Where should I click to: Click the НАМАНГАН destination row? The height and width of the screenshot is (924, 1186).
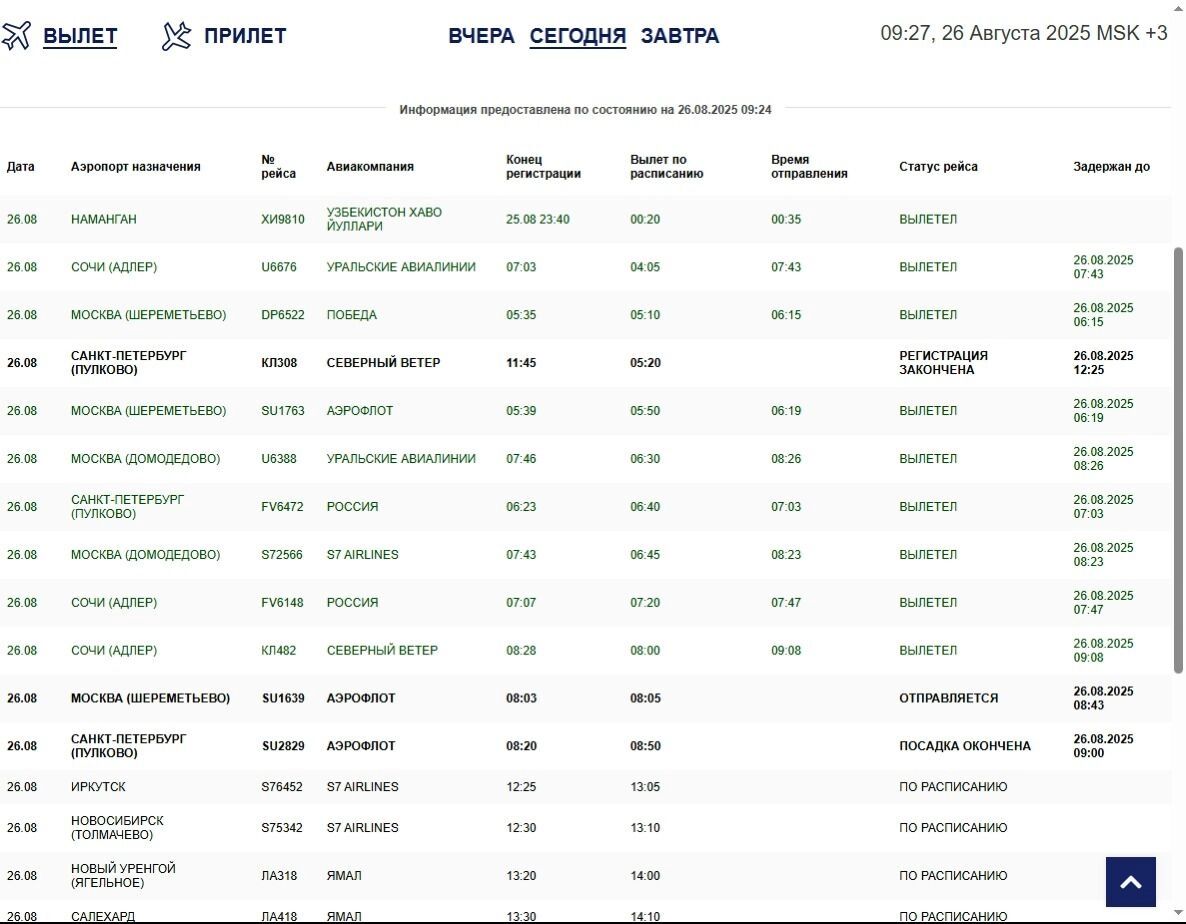pos(104,219)
